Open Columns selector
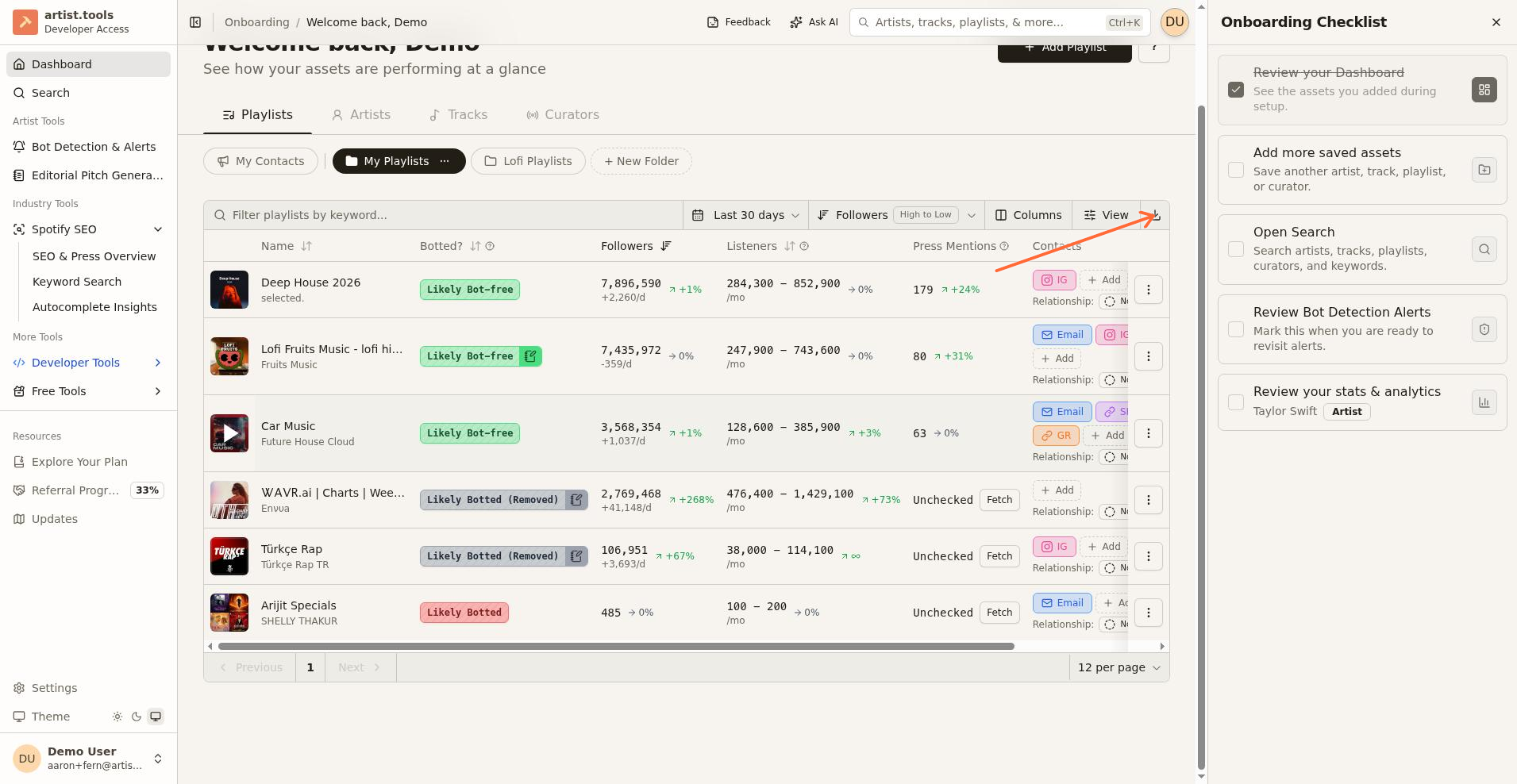1517x784 pixels. point(1029,215)
